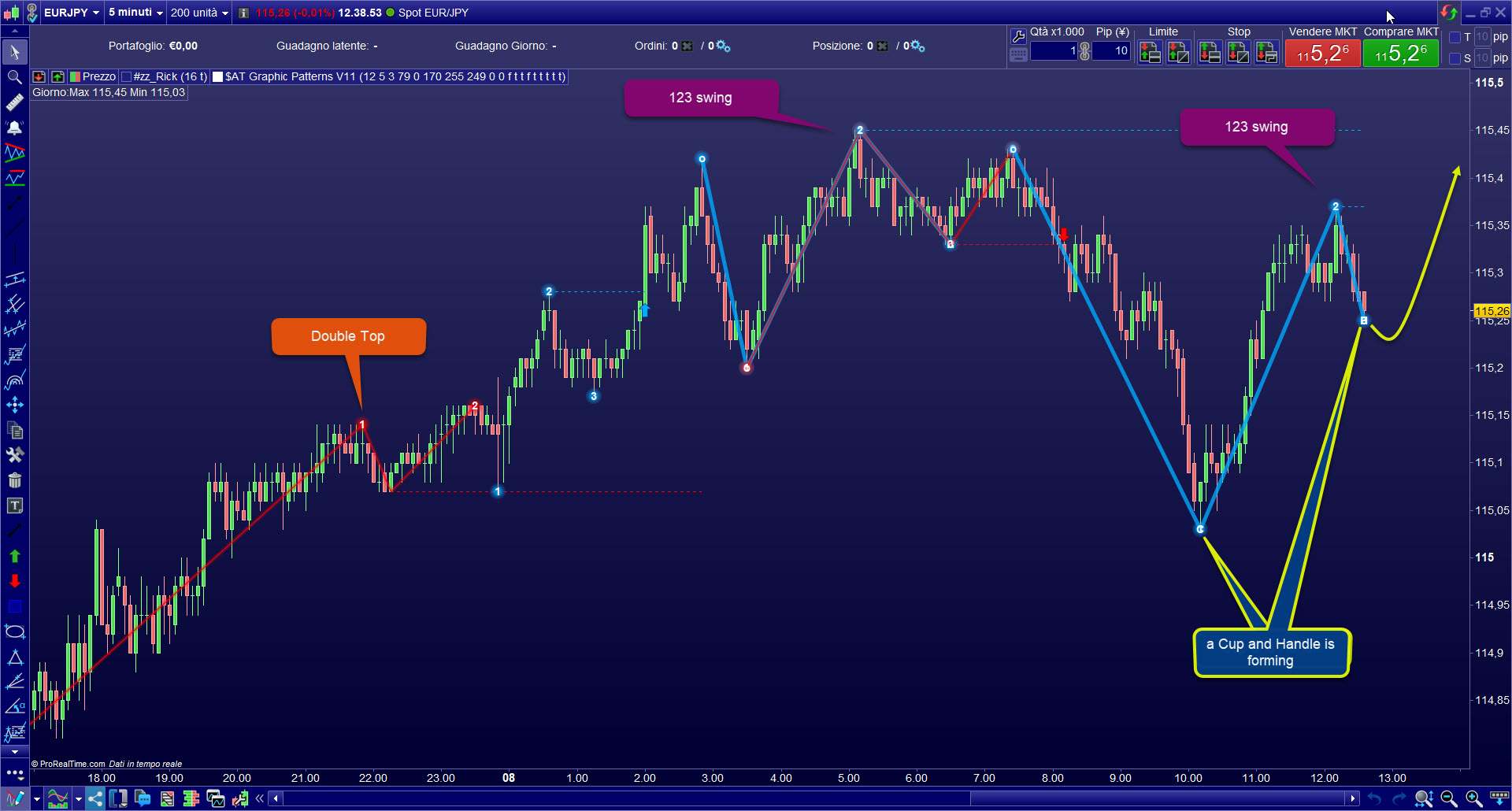The width and height of the screenshot is (1512, 811).
Task: Select the pointer/cursor tool
Action: pos(14,52)
